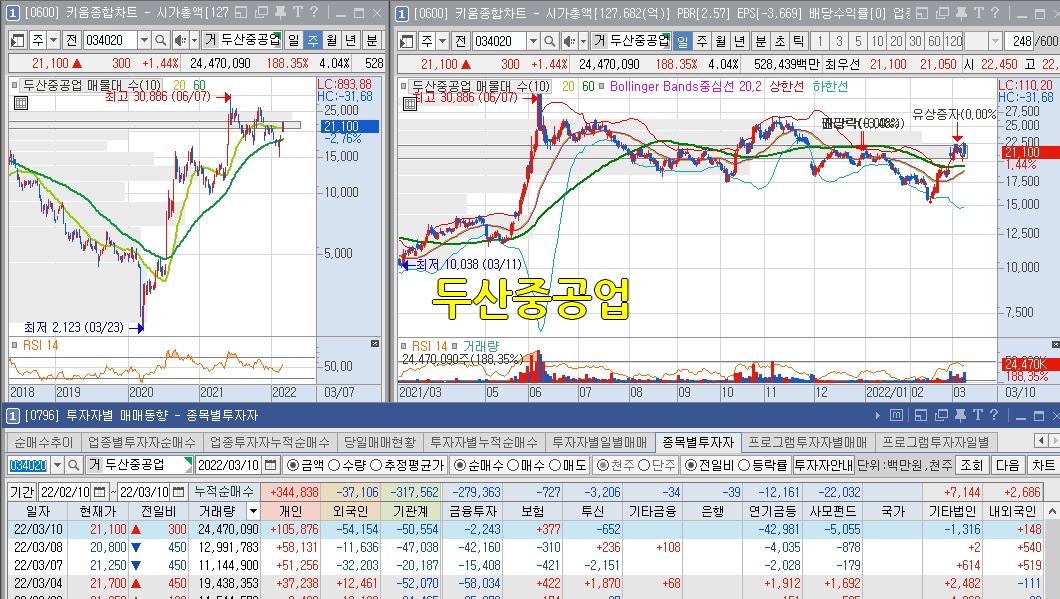The width and height of the screenshot is (1060, 599).
Task: Select 순매수 radio option
Action: point(479,465)
